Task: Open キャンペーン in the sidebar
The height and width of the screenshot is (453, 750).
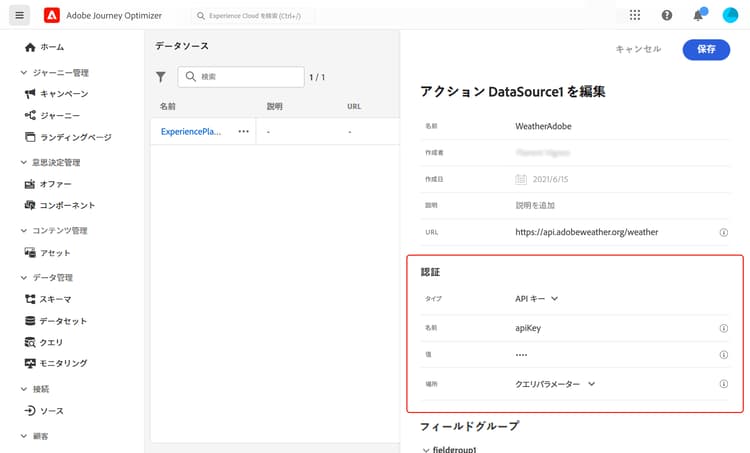Action: click(56, 94)
